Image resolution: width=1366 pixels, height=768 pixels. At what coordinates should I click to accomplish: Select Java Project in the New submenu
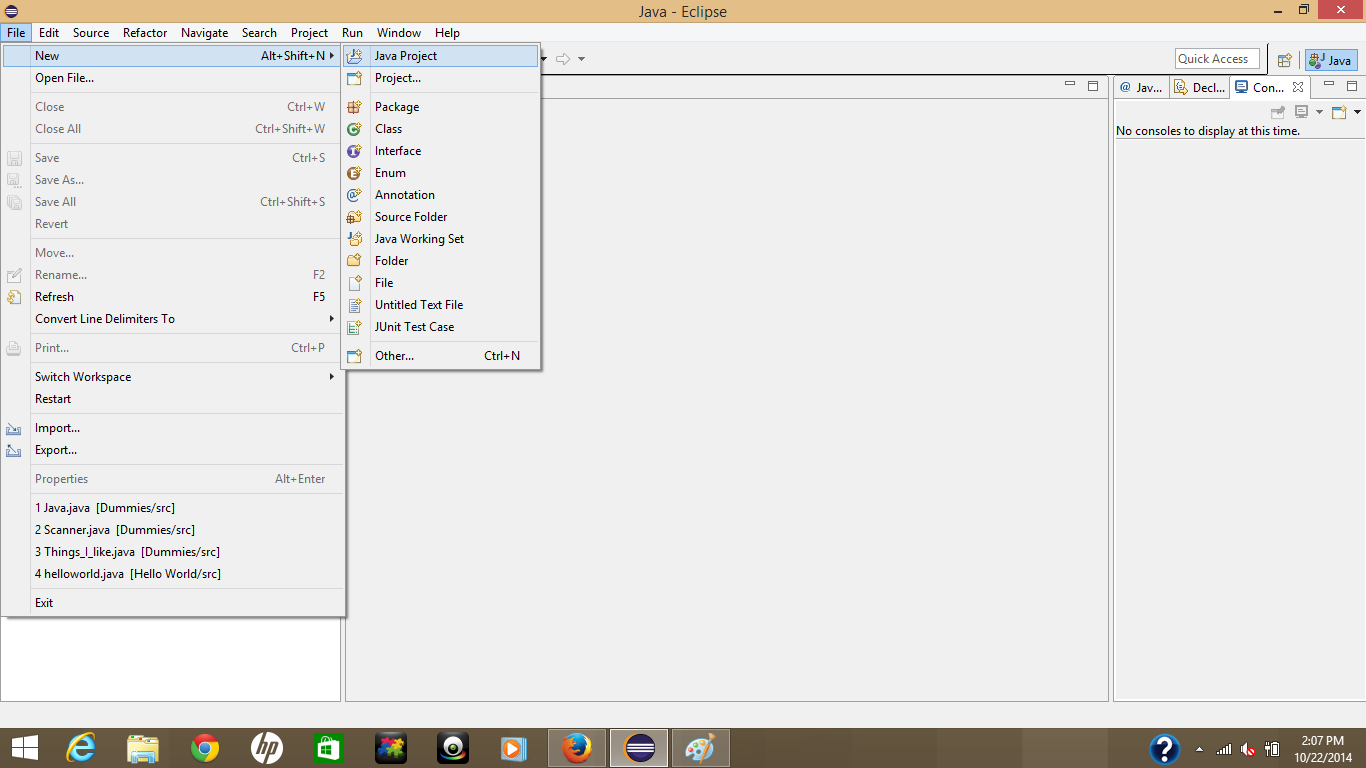(440, 56)
